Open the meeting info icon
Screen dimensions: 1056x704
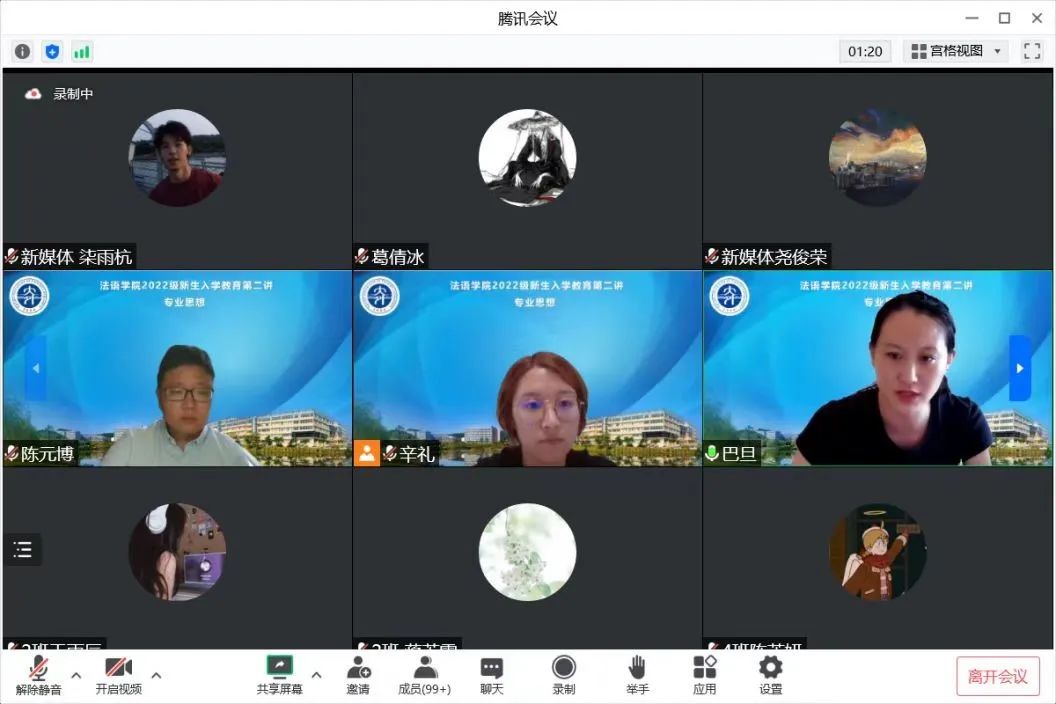tap(22, 51)
